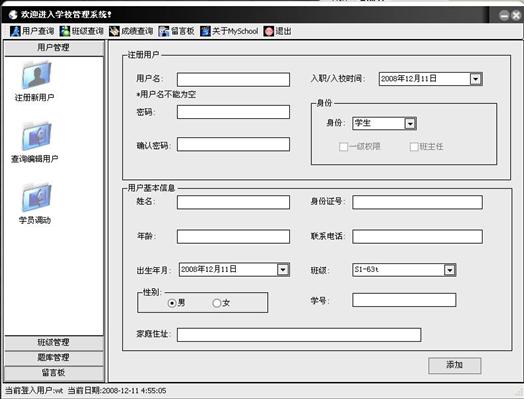Click the *用户名不能为空 warning text
Screen dimensions: 524x399
[166, 95]
